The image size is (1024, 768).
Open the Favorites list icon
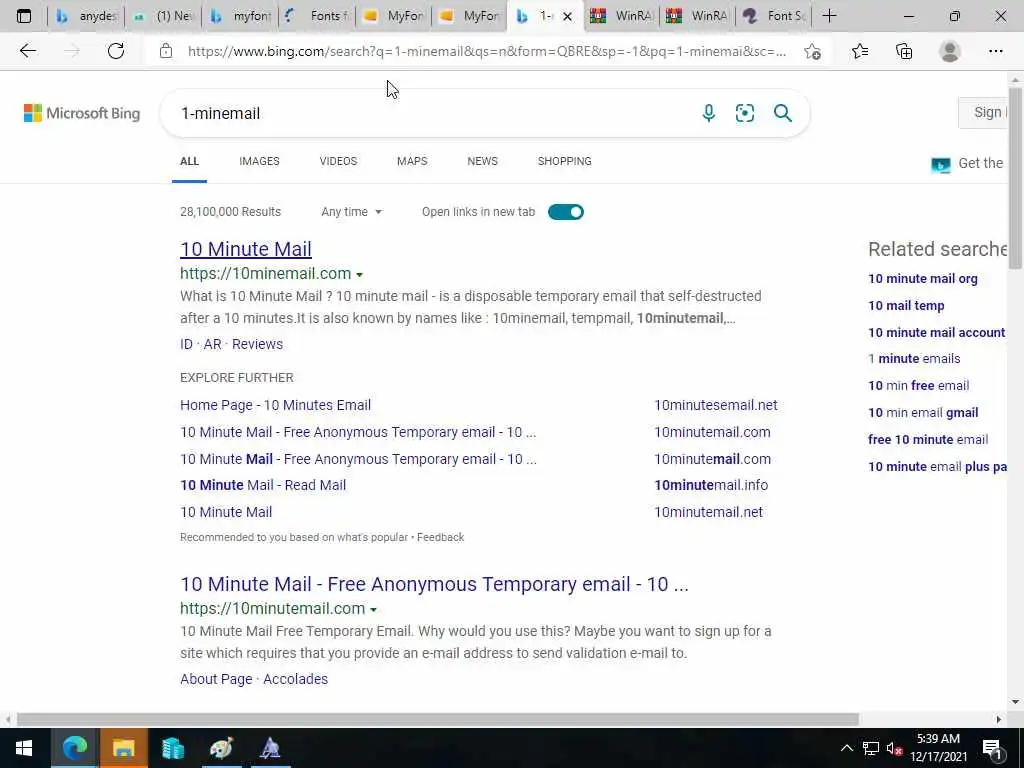pos(859,51)
